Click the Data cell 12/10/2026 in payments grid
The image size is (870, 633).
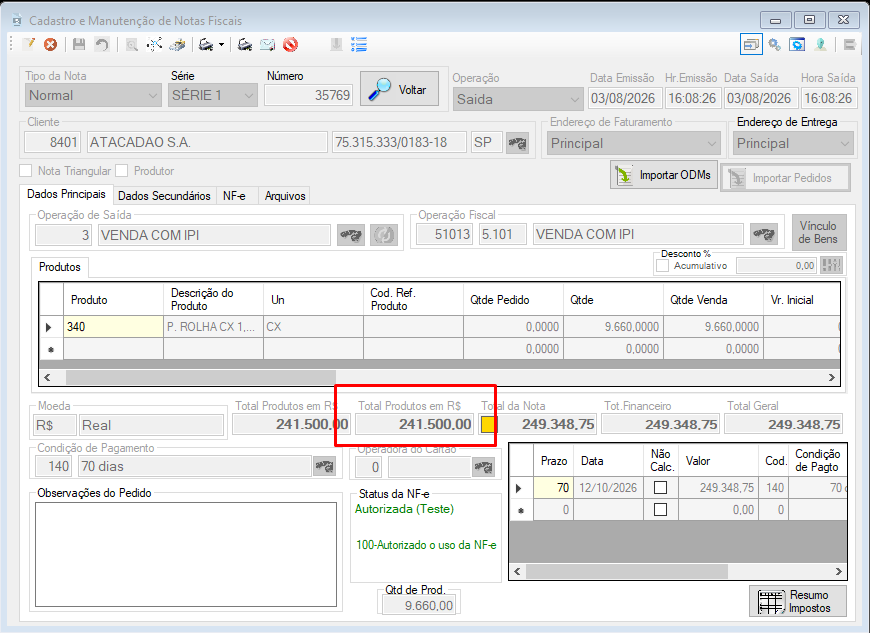click(x=608, y=488)
